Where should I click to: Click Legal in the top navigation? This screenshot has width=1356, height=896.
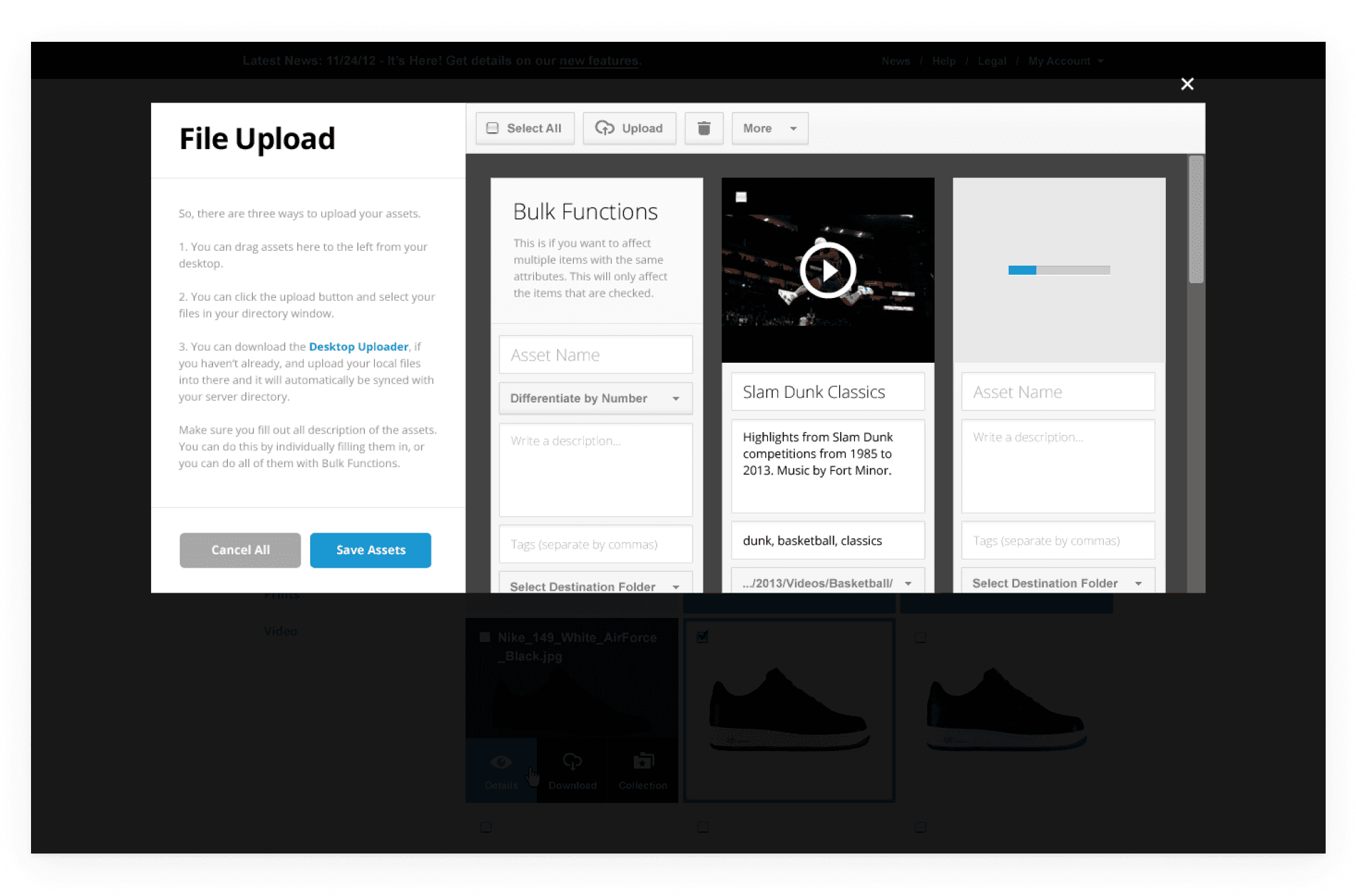pos(992,61)
